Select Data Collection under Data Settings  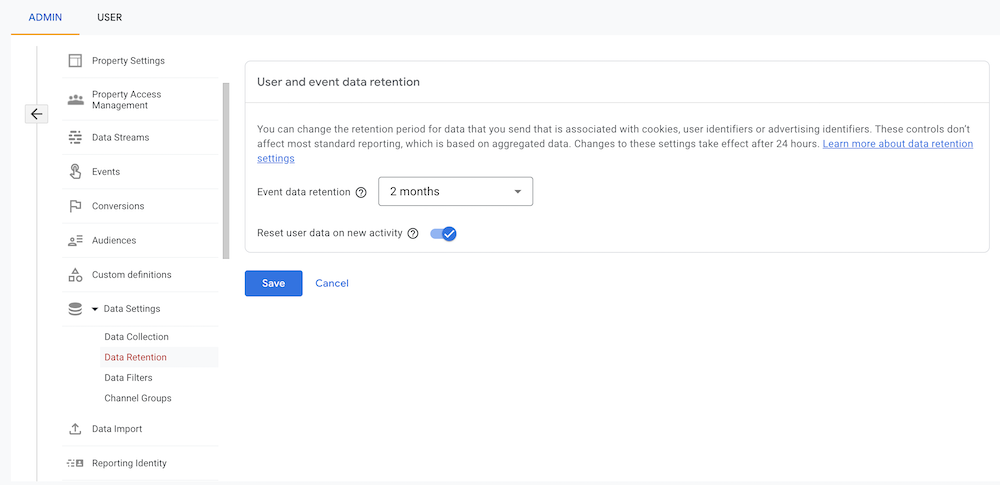136,337
